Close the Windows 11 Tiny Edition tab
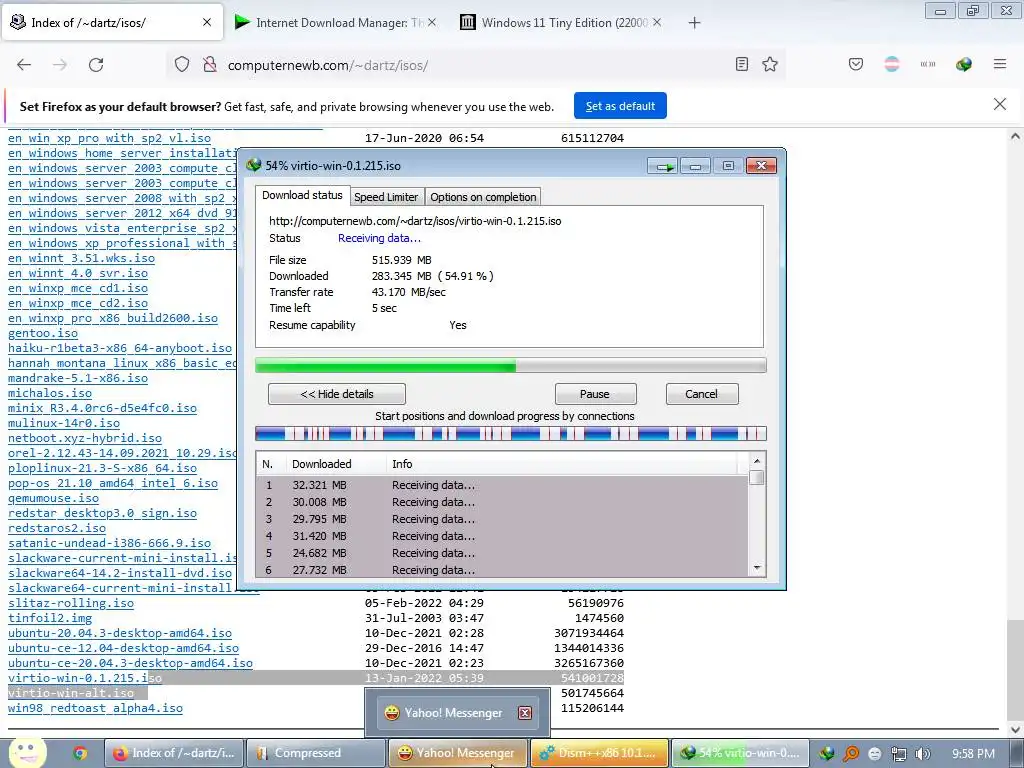The height and width of the screenshot is (768, 1024). [x=657, y=22]
